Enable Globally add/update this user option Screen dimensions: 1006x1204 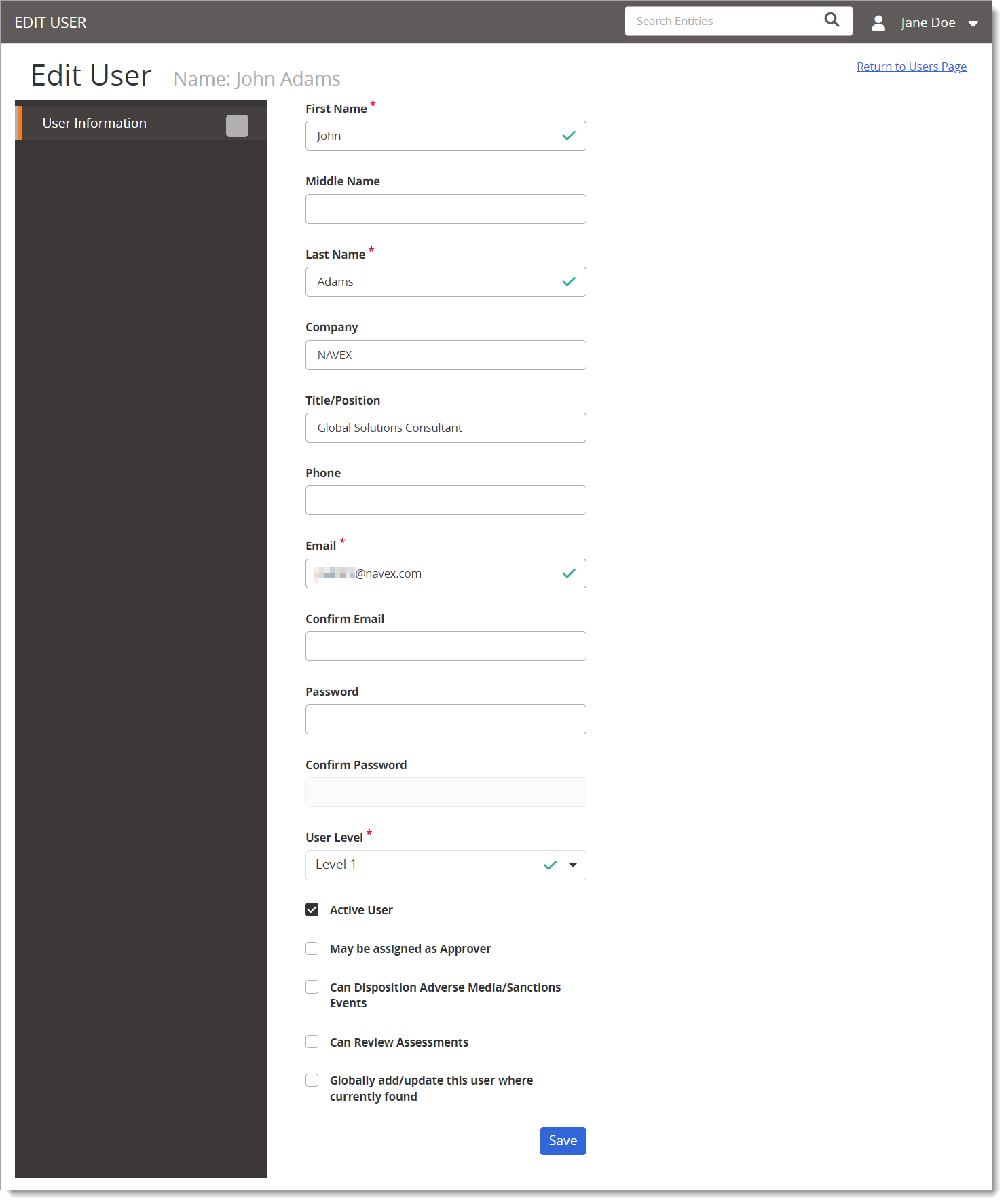point(312,1080)
